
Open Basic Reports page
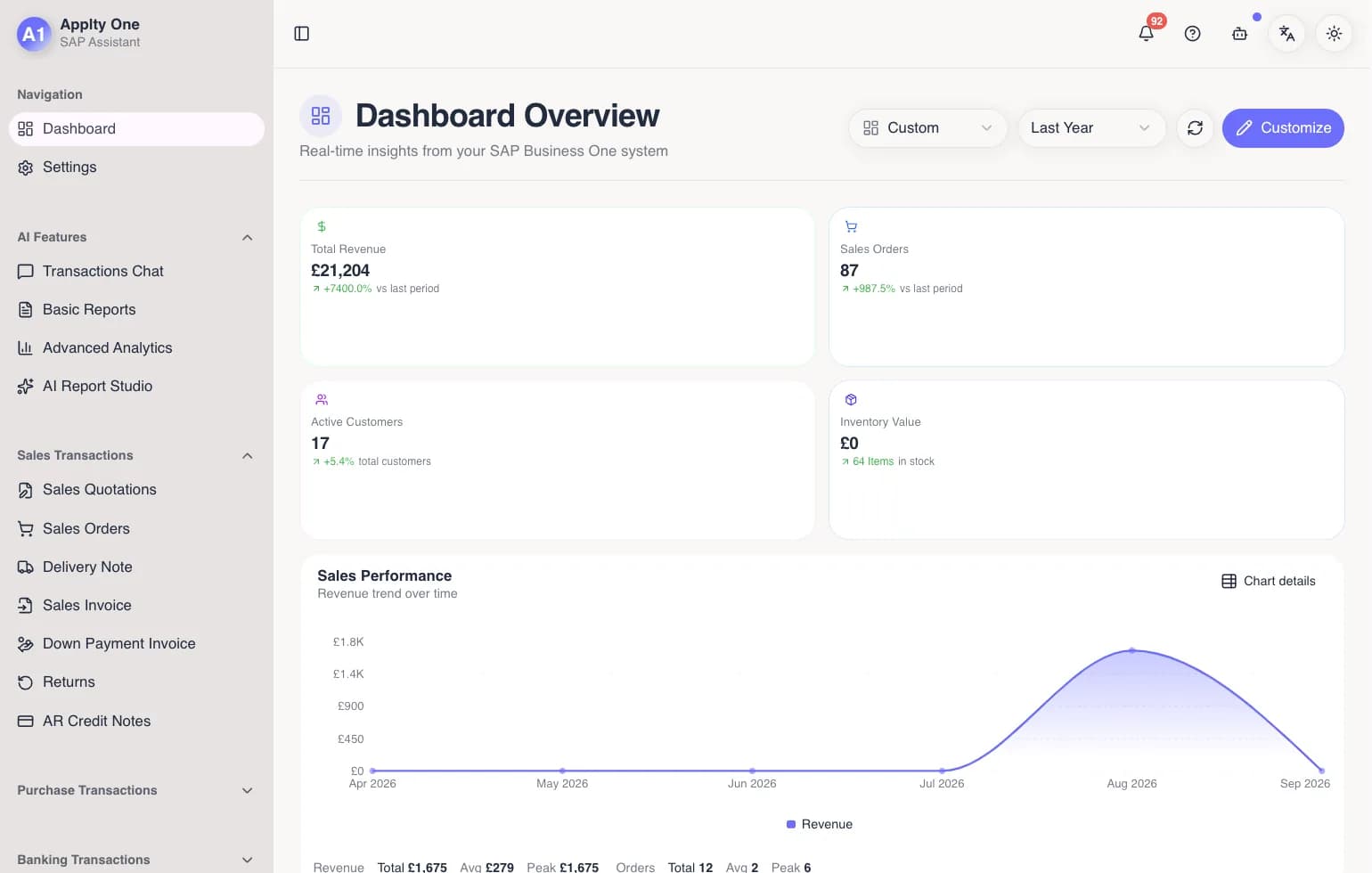tap(136, 310)
